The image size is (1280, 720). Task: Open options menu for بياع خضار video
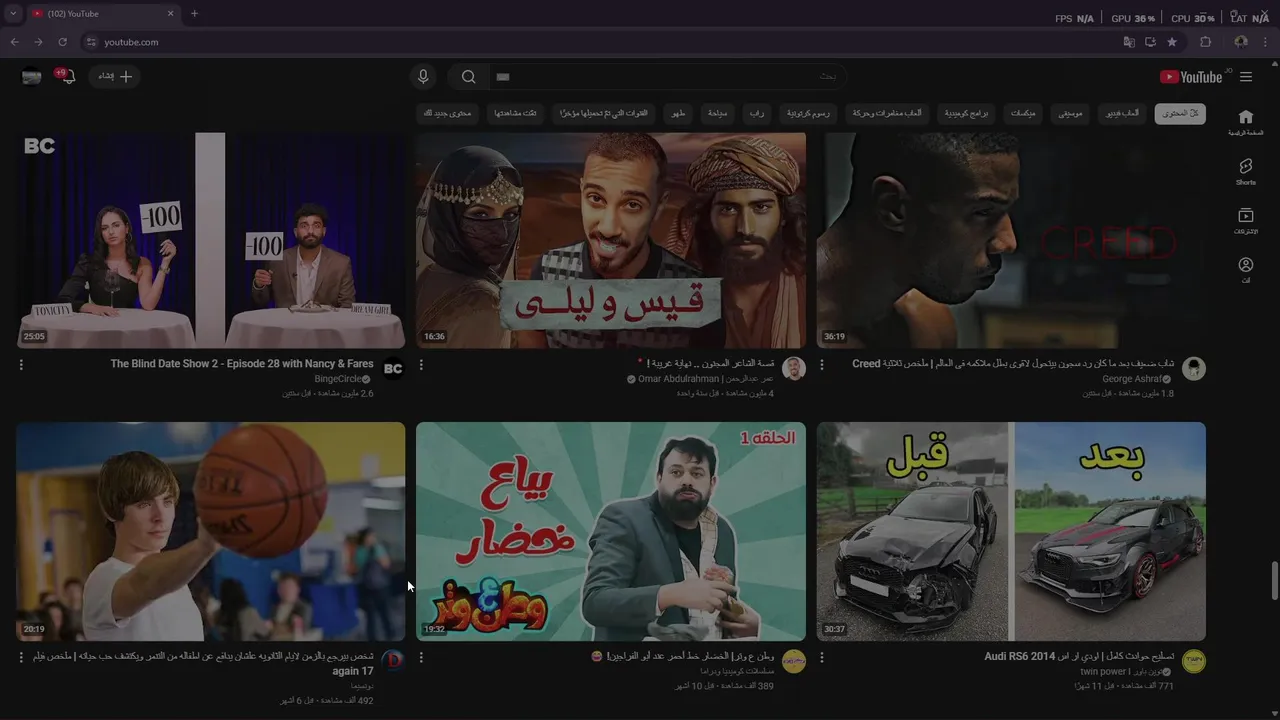[421, 657]
